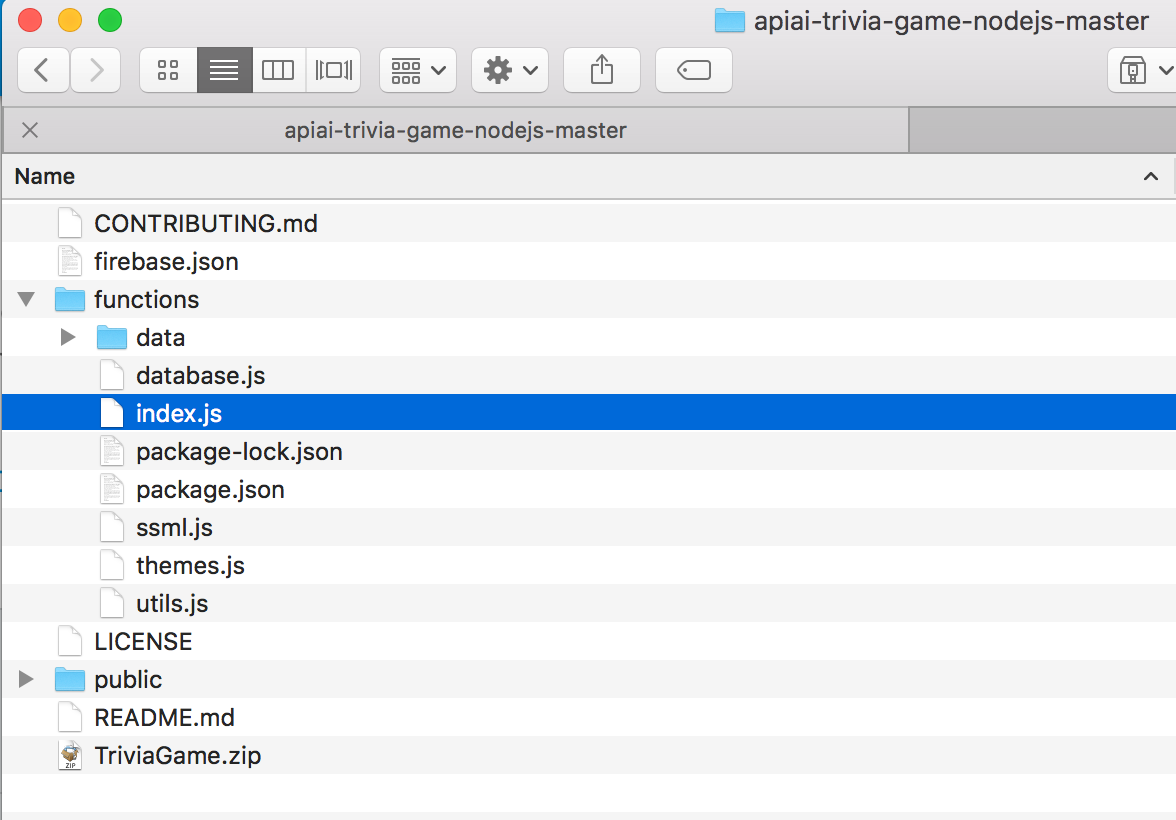This screenshot has height=820, width=1176.
Task: Expand the public folder
Action: click(x=26, y=680)
